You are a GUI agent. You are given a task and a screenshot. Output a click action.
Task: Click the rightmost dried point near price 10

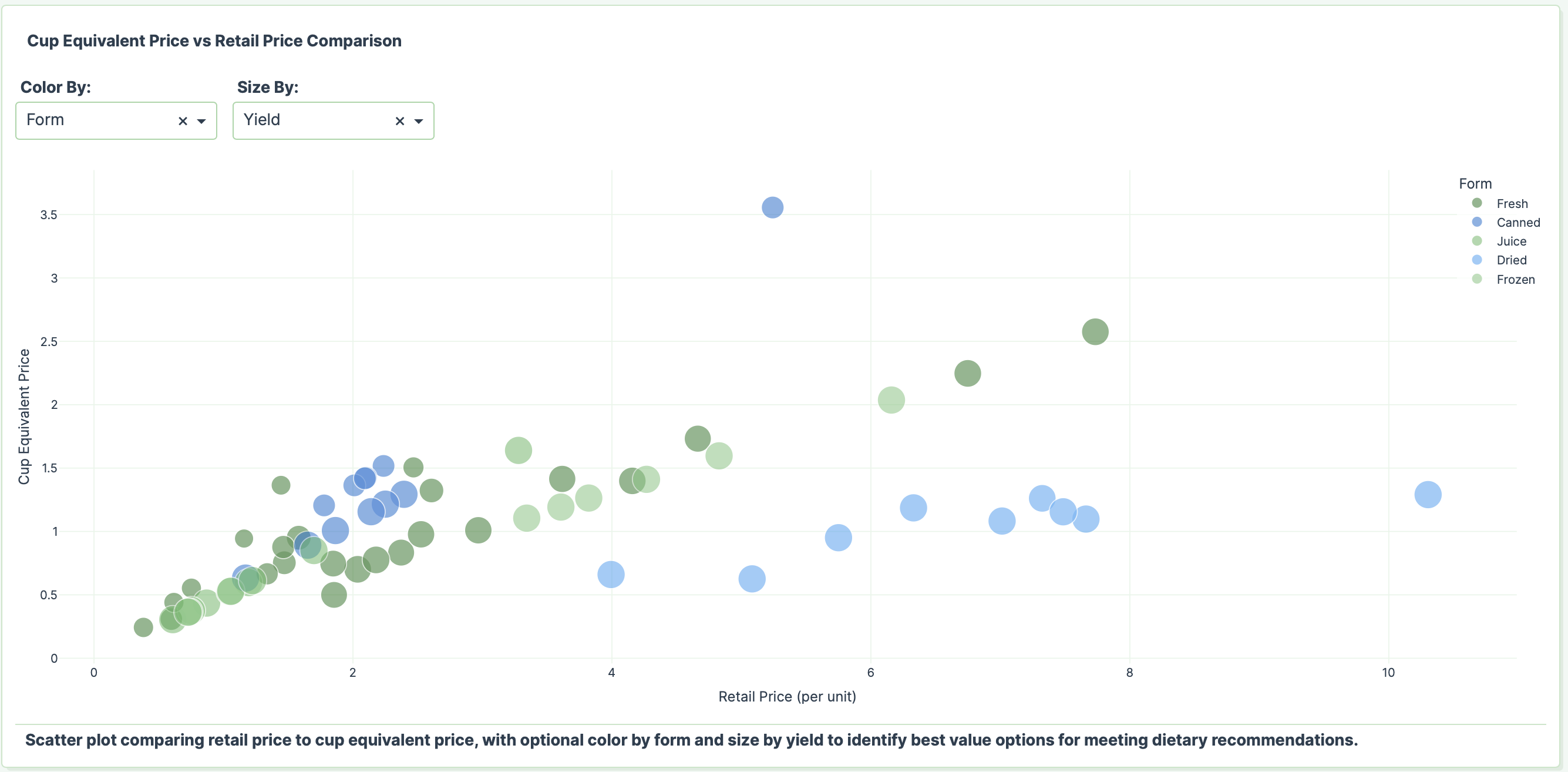1429,495
